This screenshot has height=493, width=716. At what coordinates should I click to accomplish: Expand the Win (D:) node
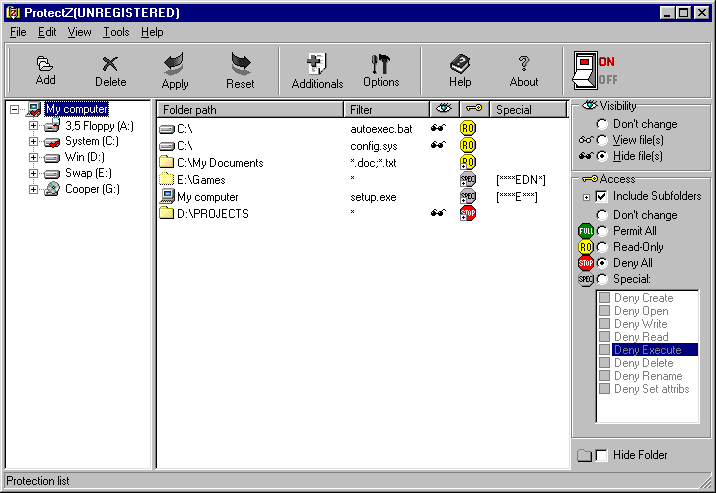[x=33, y=157]
